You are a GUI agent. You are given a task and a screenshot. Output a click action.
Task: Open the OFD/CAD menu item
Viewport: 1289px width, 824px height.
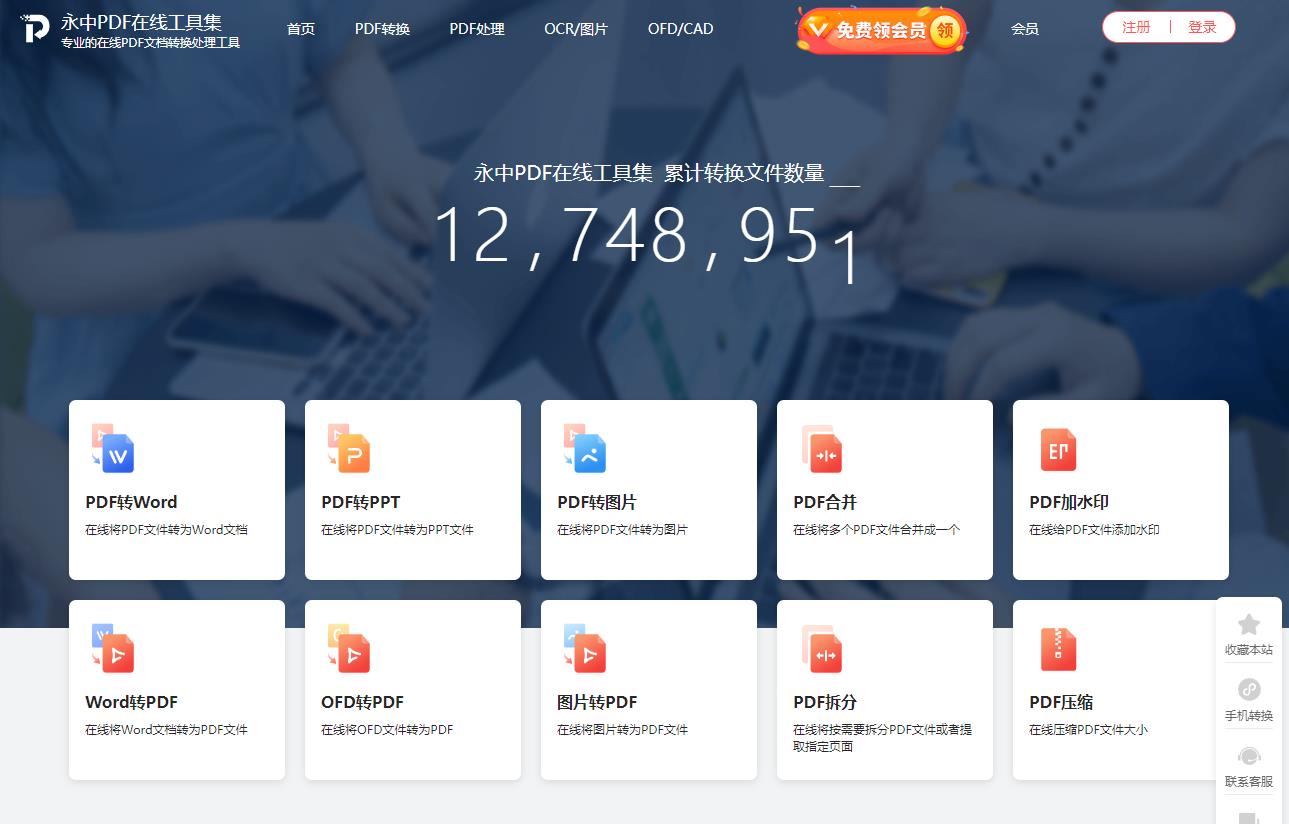pyautogui.click(x=680, y=29)
